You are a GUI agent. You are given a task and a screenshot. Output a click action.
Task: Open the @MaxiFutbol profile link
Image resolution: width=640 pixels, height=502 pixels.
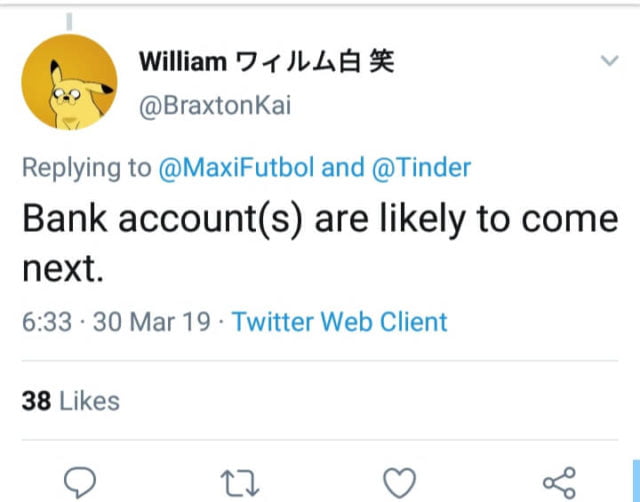pos(236,167)
